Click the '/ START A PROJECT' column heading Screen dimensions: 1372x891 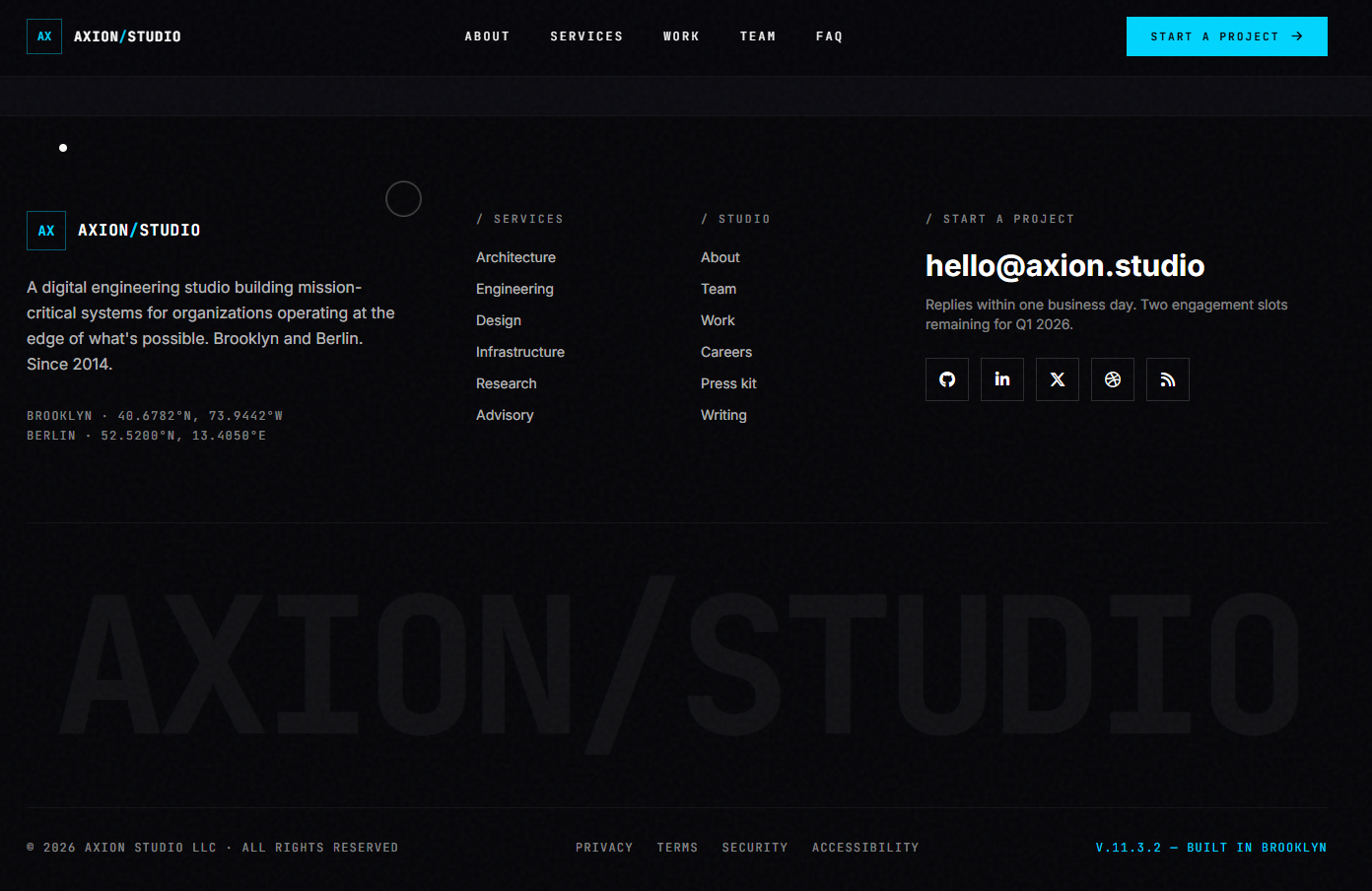tap(999, 219)
